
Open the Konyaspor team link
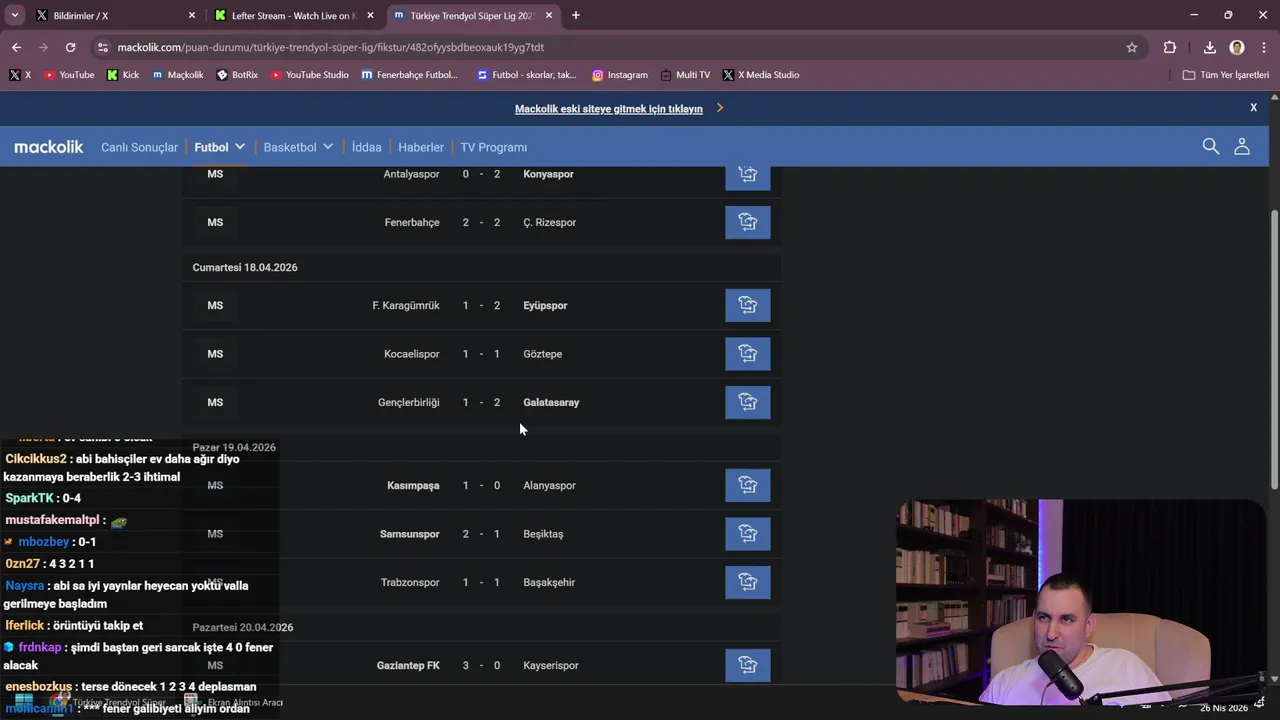(x=548, y=174)
